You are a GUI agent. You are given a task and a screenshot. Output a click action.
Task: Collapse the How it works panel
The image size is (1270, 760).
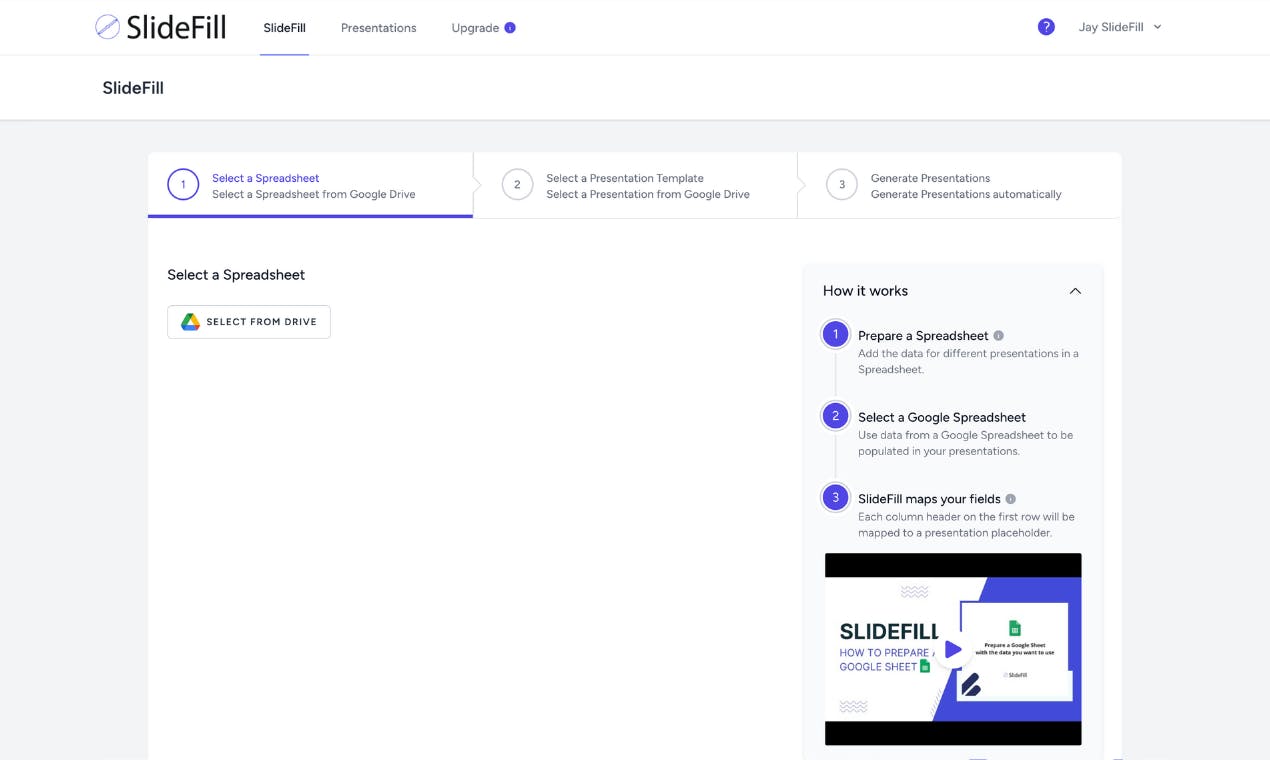pos(1075,291)
